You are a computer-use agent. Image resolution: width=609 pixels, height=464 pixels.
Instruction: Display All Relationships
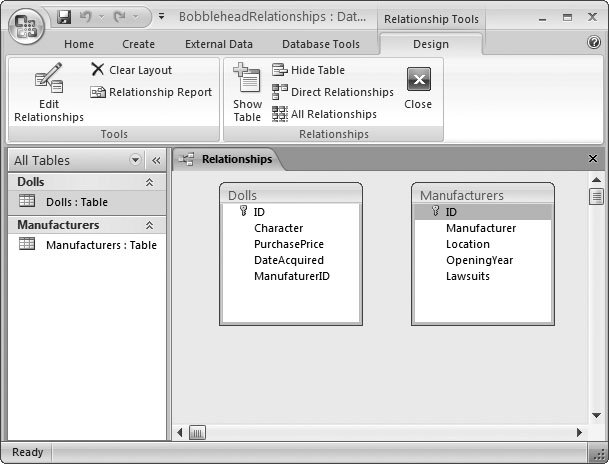point(324,114)
